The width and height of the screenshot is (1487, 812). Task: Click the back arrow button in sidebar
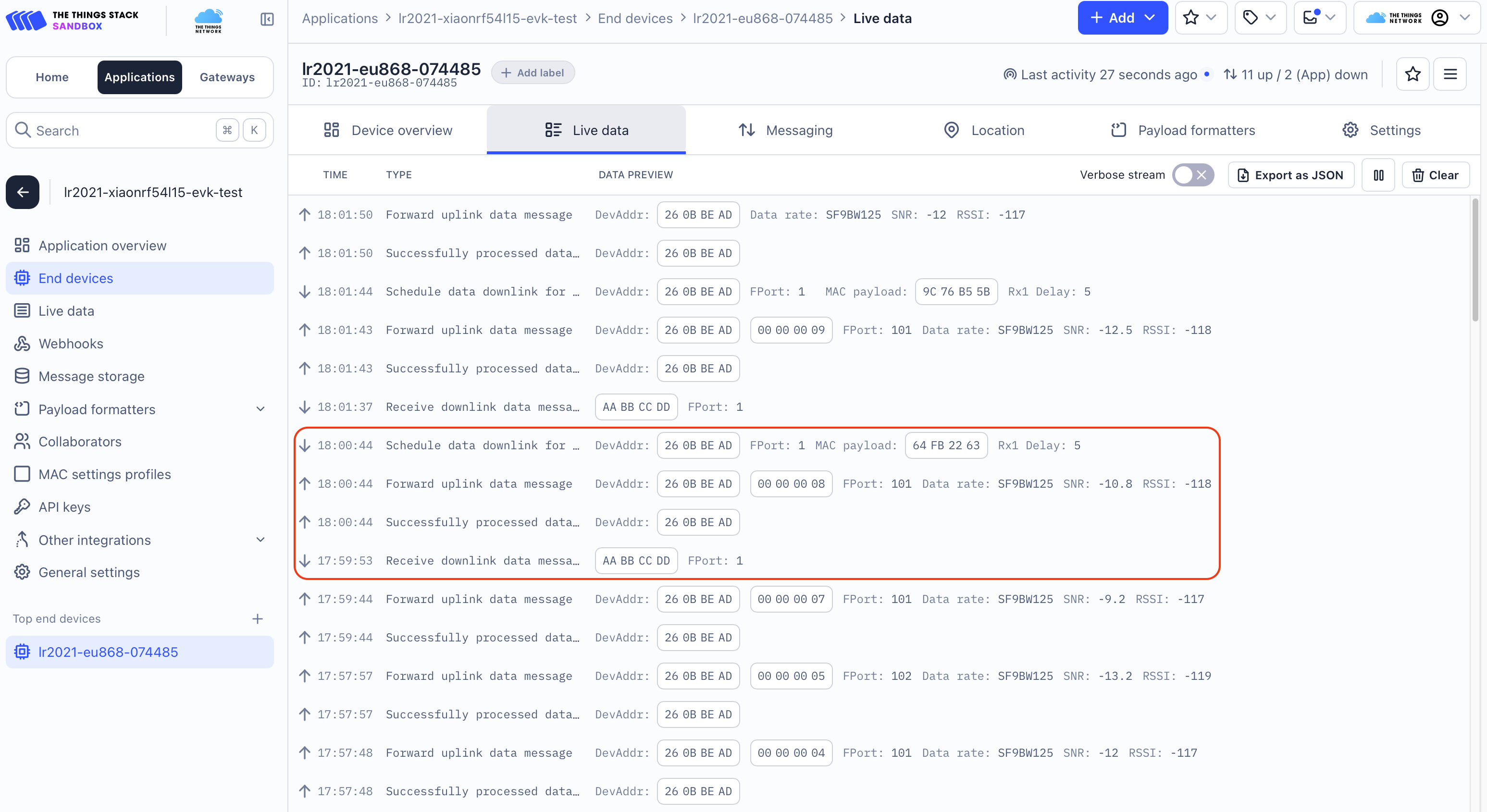pos(23,192)
